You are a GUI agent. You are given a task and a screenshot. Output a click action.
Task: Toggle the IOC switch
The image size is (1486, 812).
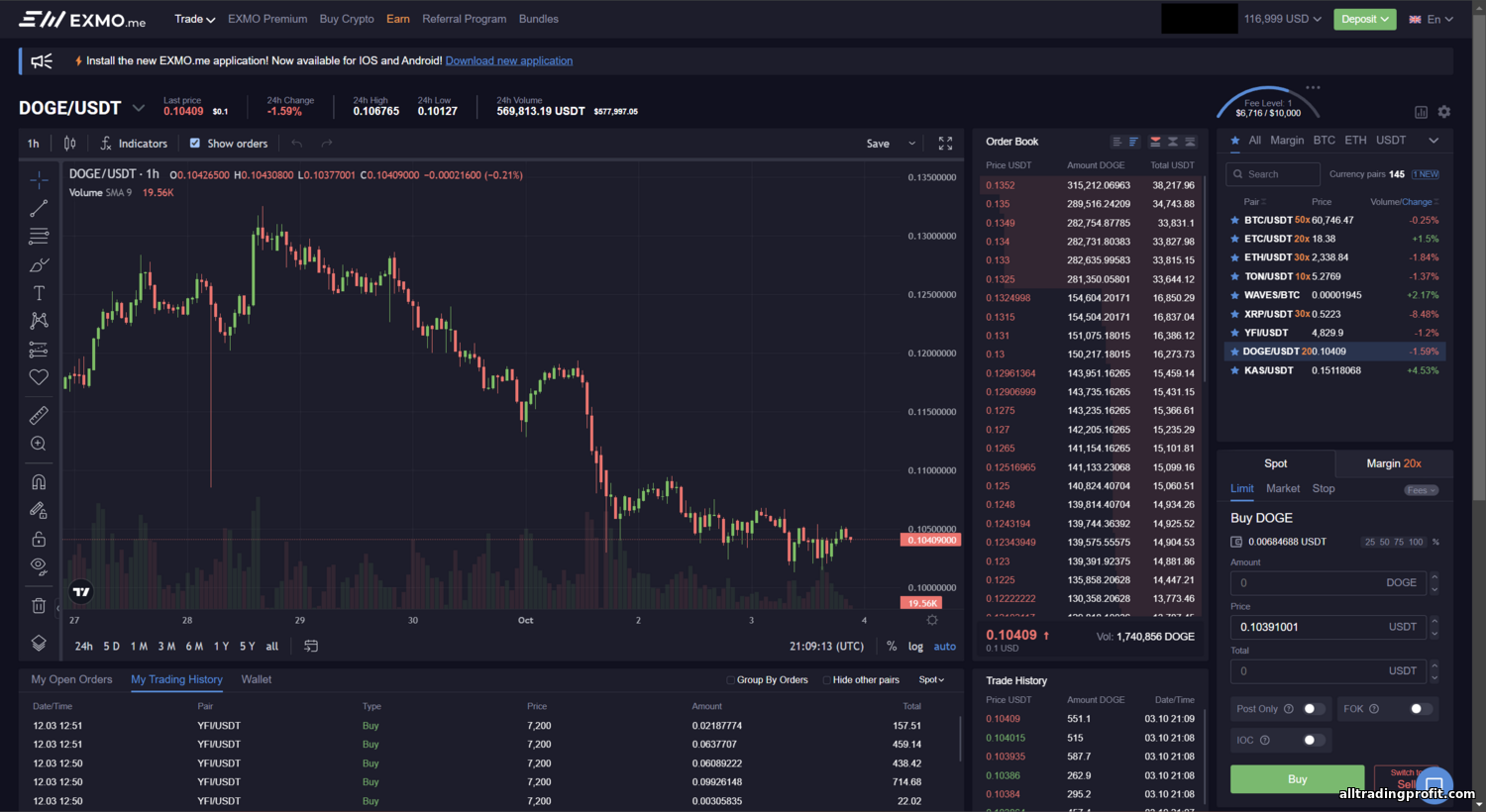[1313, 740]
